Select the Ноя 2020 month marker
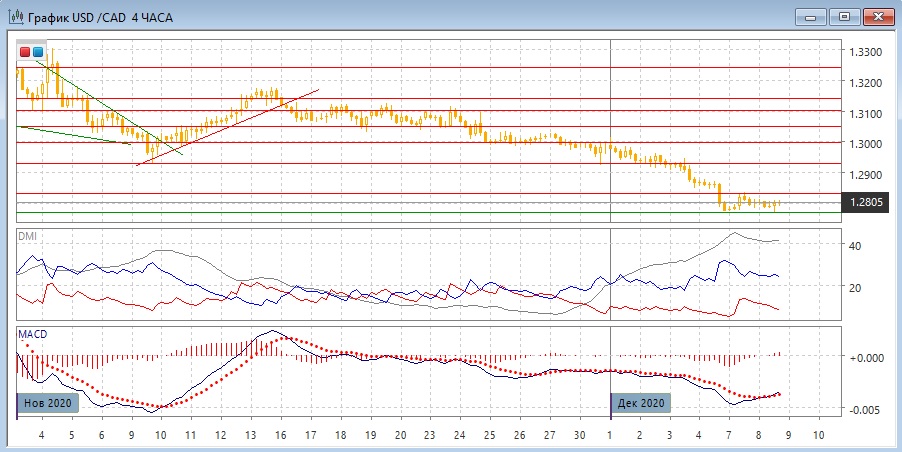The height and width of the screenshot is (452, 902). point(48,404)
